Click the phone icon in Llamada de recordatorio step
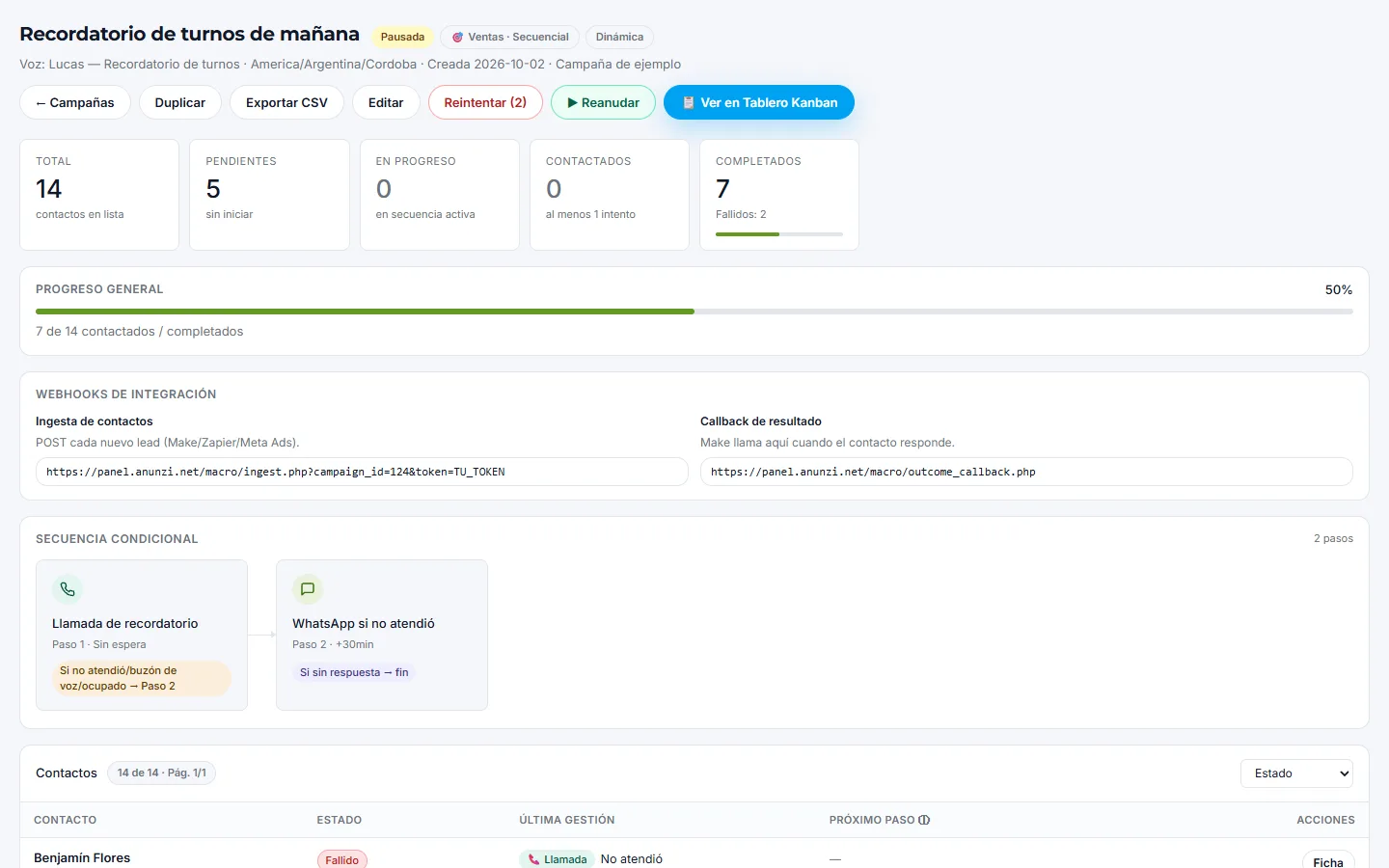 [x=68, y=588]
